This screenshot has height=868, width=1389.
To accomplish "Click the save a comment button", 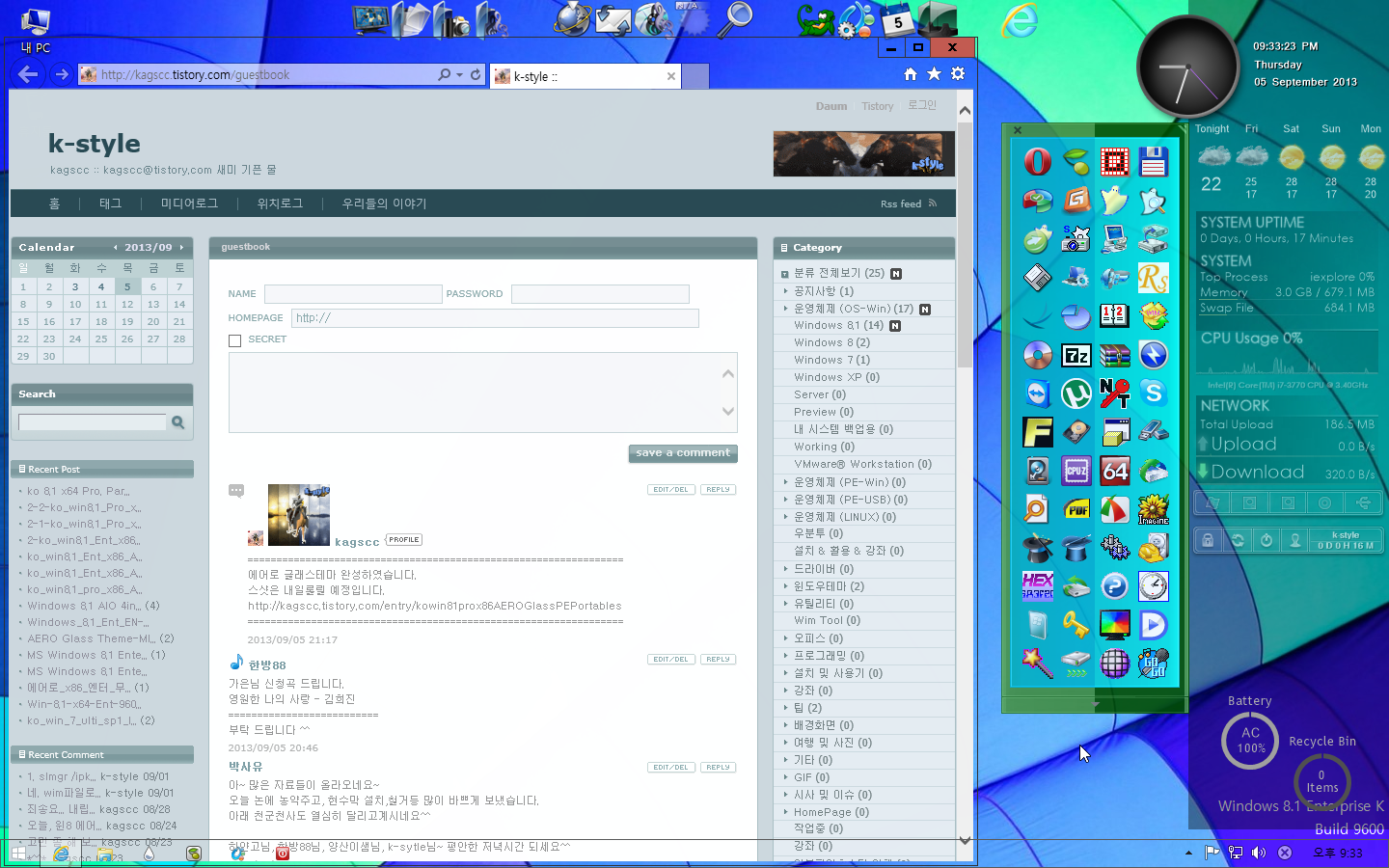I will [x=683, y=453].
